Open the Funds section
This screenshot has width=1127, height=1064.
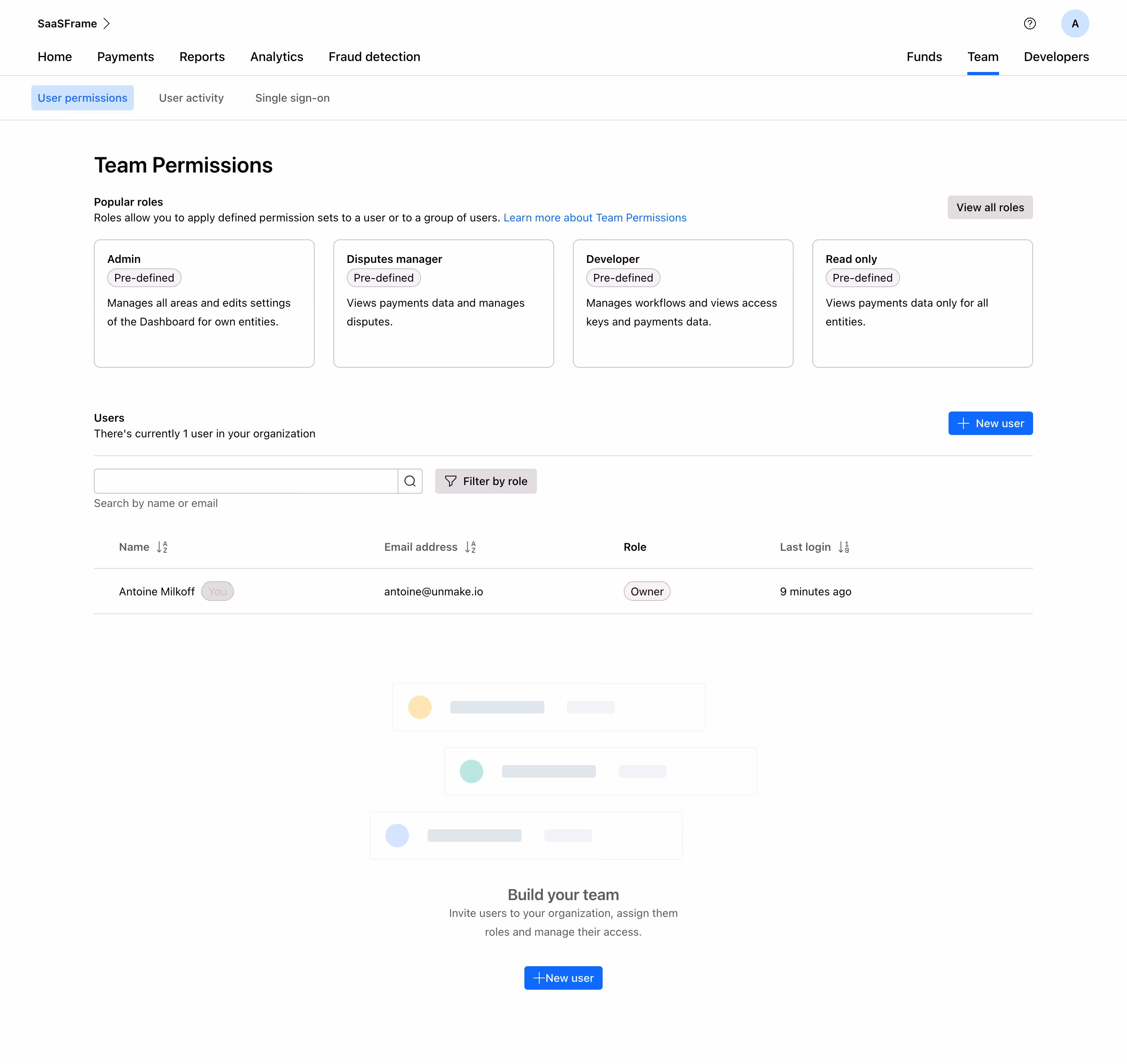click(x=924, y=57)
